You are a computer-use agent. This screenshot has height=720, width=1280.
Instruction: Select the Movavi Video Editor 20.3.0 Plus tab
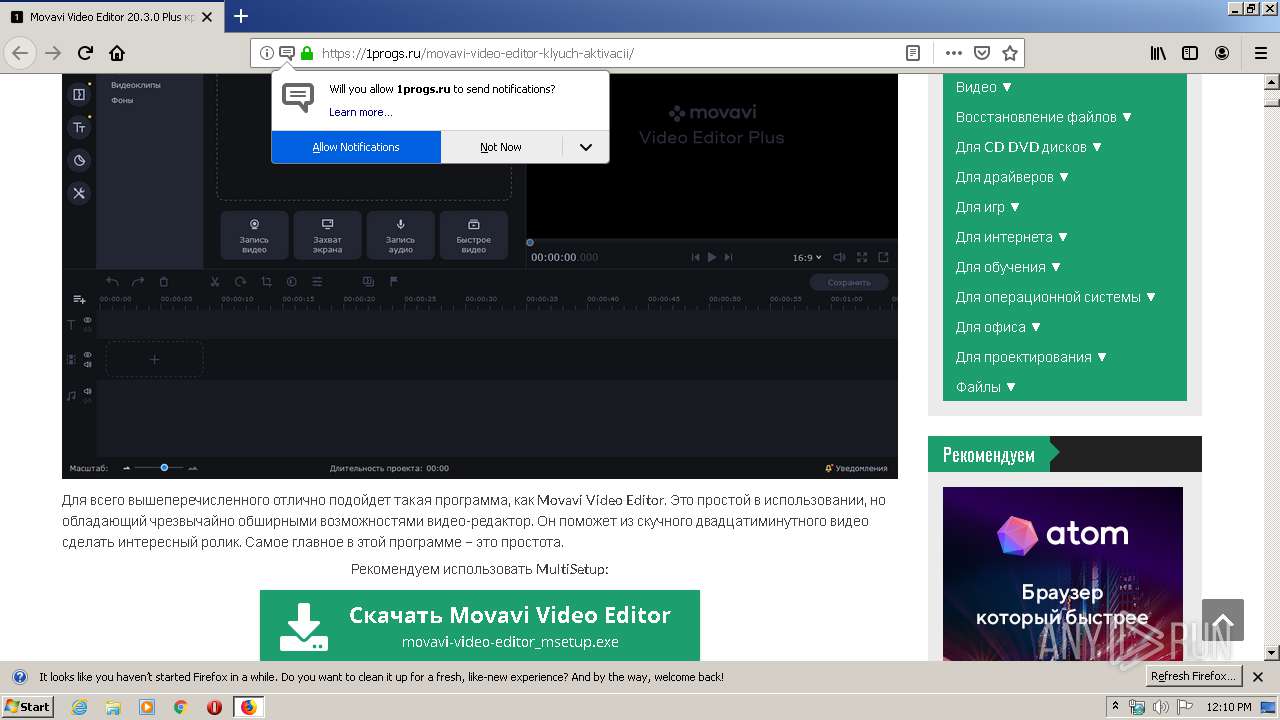click(110, 17)
